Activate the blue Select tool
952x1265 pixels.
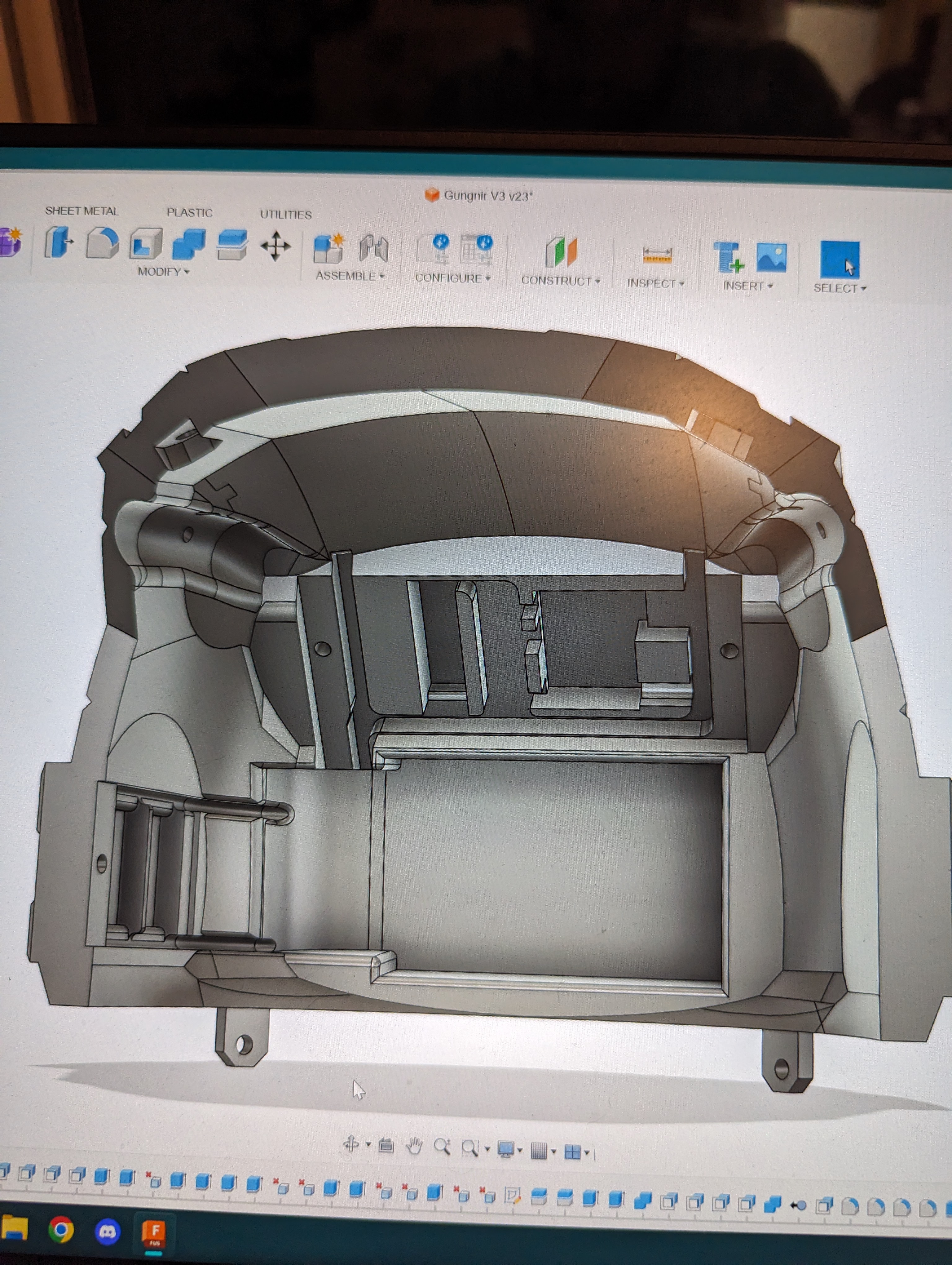point(840,260)
